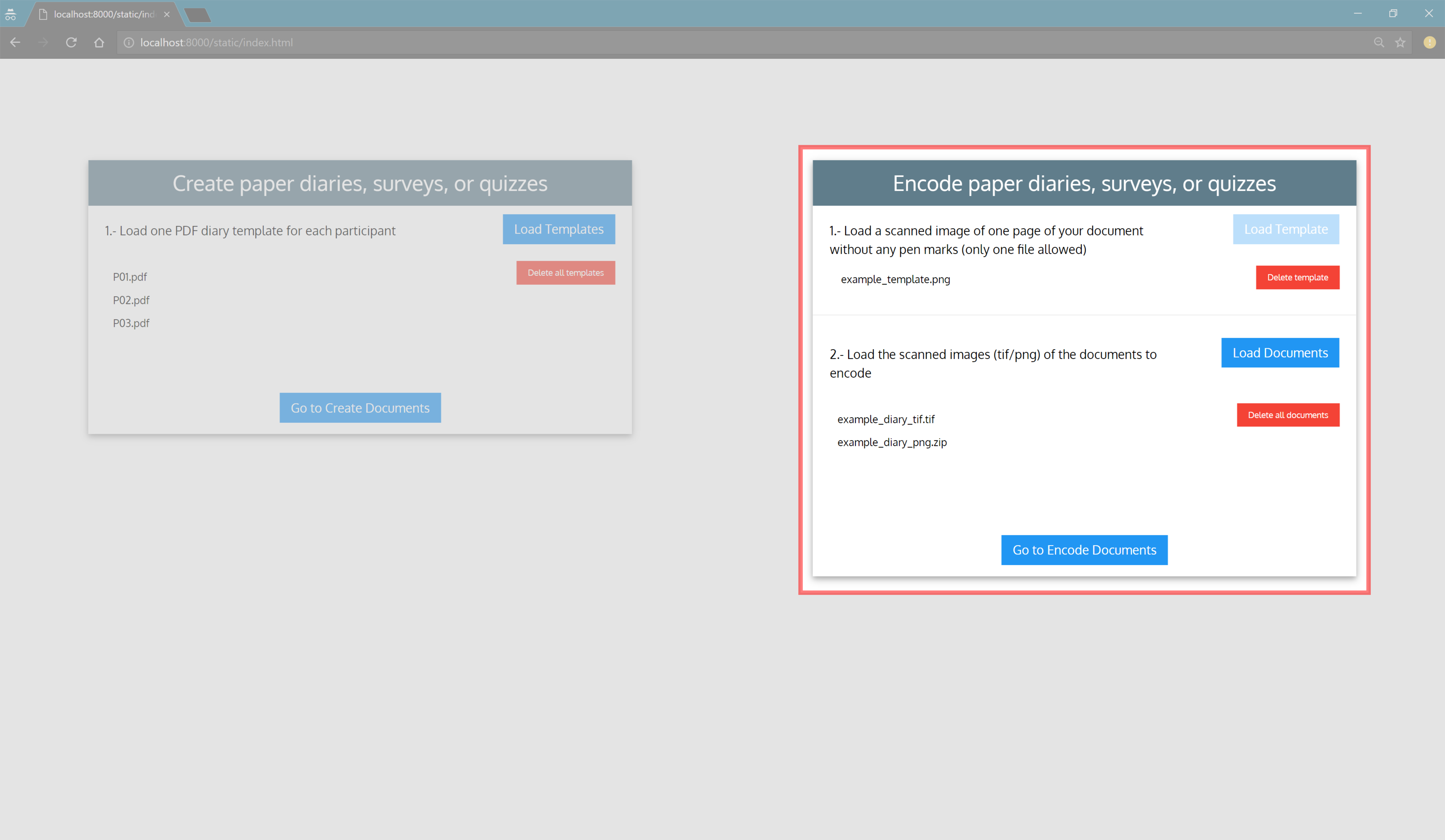Click Go to Create Documents button
1445x840 pixels.
[360, 408]
